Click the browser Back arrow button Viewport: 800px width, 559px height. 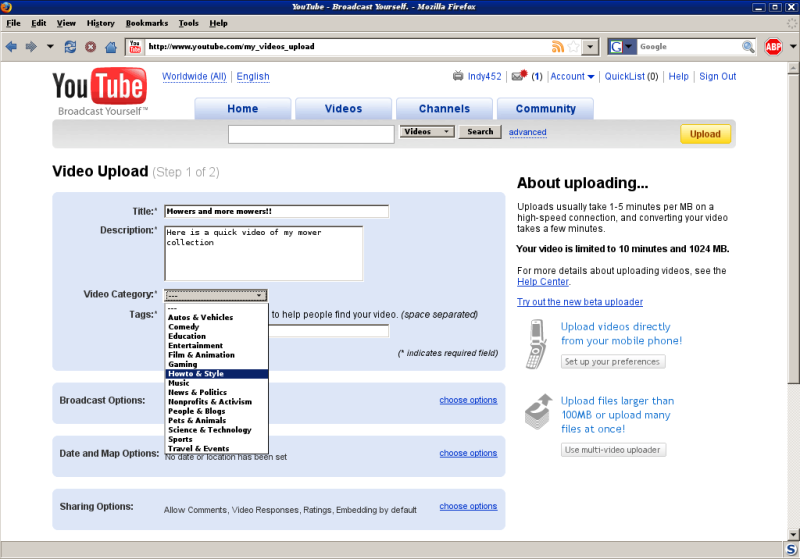[x=11, y=47]
